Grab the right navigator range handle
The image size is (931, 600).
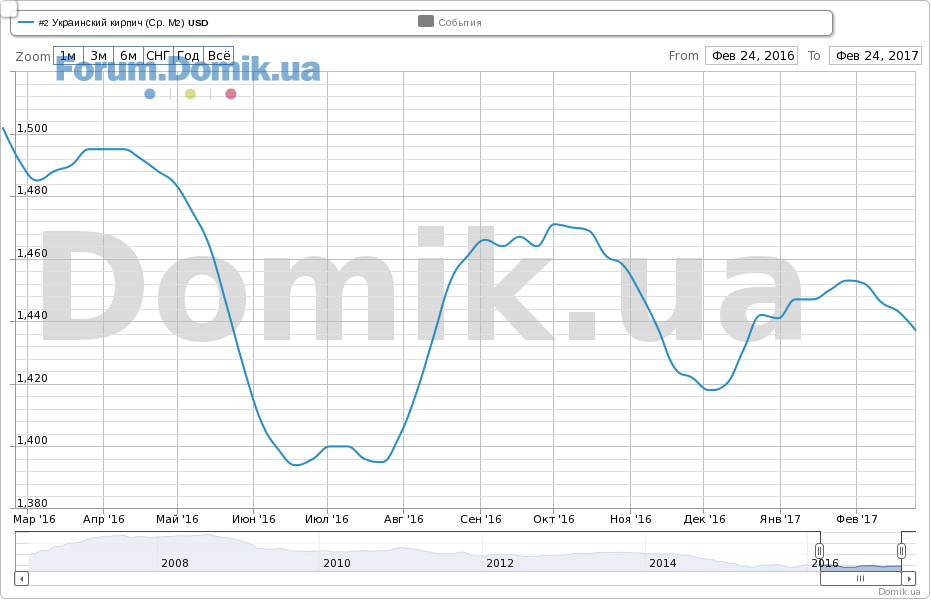pyautogui.click(x=901, y=551)
